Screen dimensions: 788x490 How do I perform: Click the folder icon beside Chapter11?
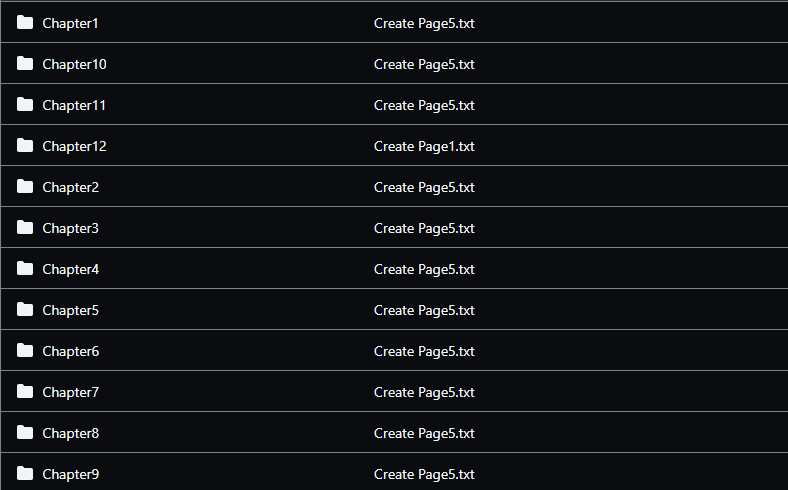point(25,105)
